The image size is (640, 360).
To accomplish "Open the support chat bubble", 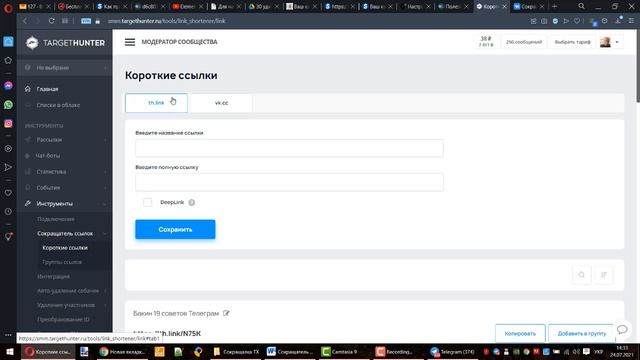I will click(622, 329).
